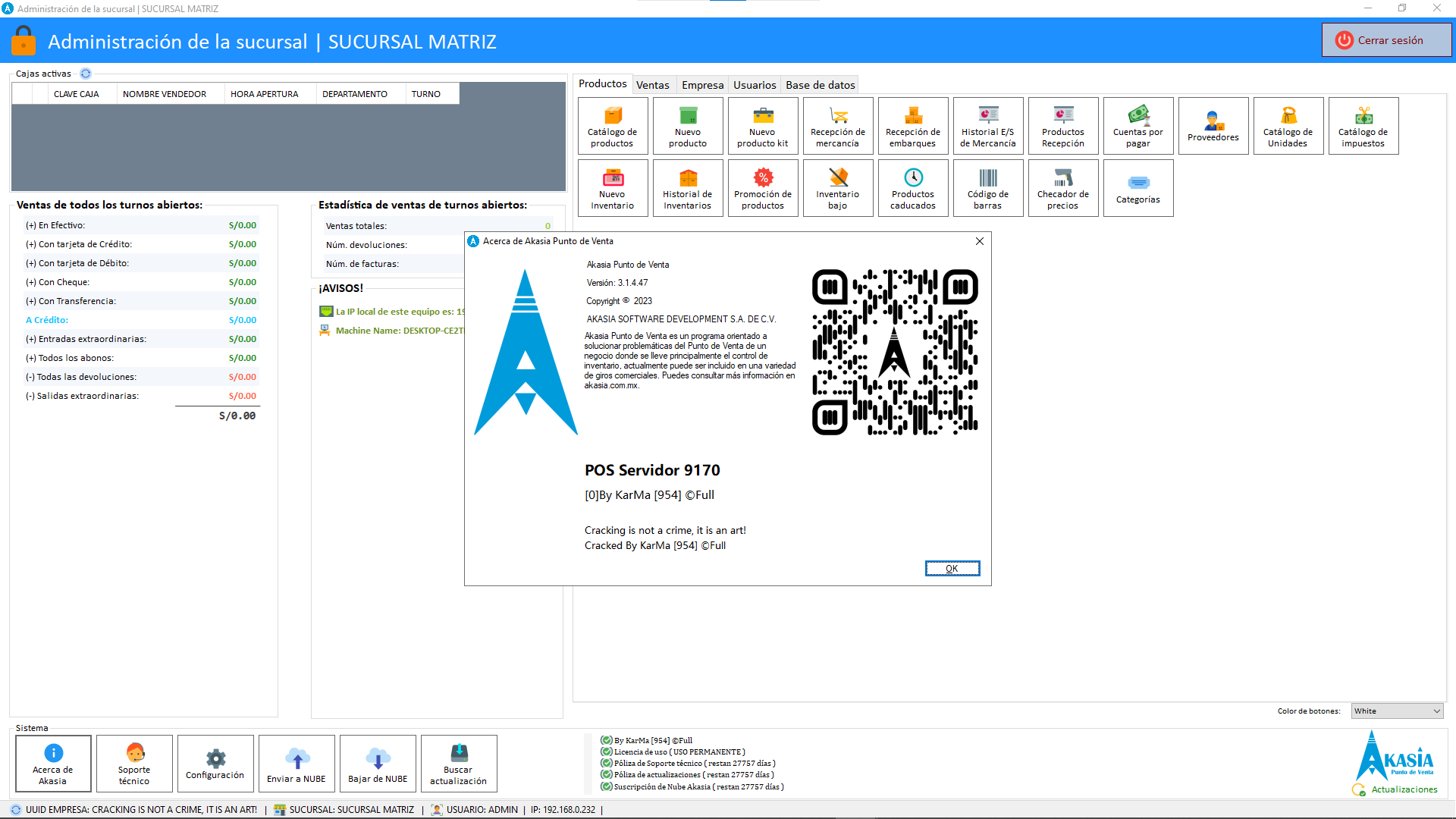Open Promoción de productos
The image size is (1456, 819).
coord(763,188)
